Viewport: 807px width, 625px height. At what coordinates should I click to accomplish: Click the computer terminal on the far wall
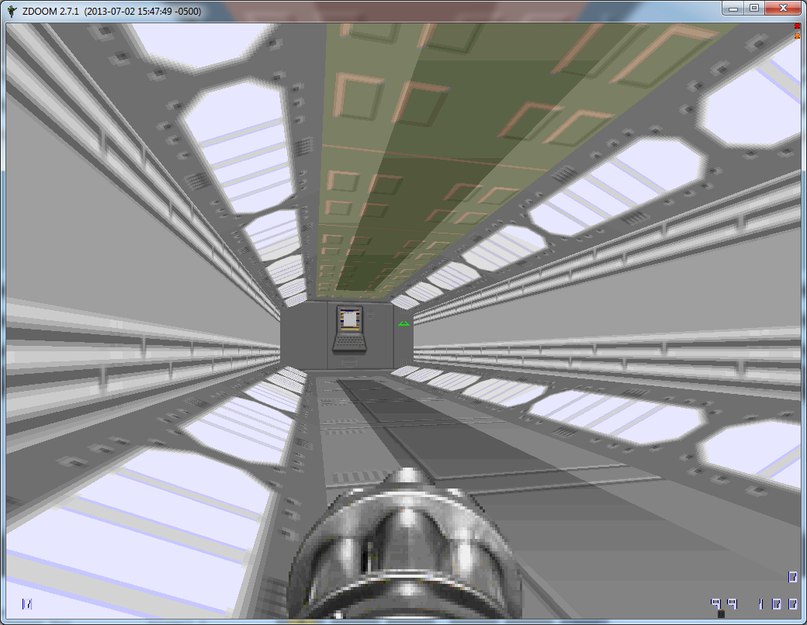pos(350,329)
